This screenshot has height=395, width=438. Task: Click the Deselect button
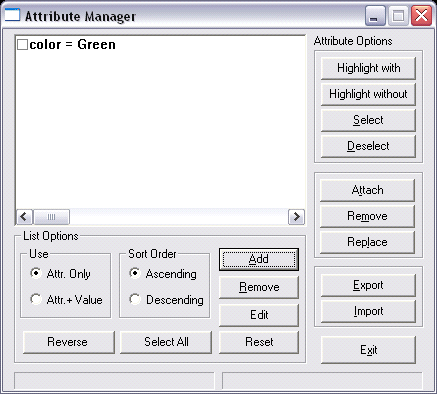368,146
